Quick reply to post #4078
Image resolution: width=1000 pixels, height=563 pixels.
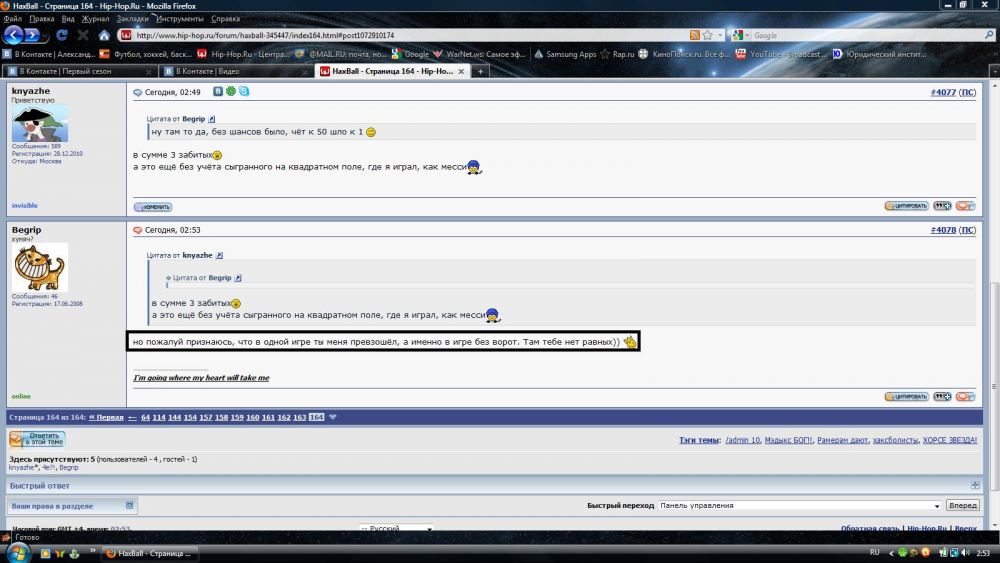965,397
